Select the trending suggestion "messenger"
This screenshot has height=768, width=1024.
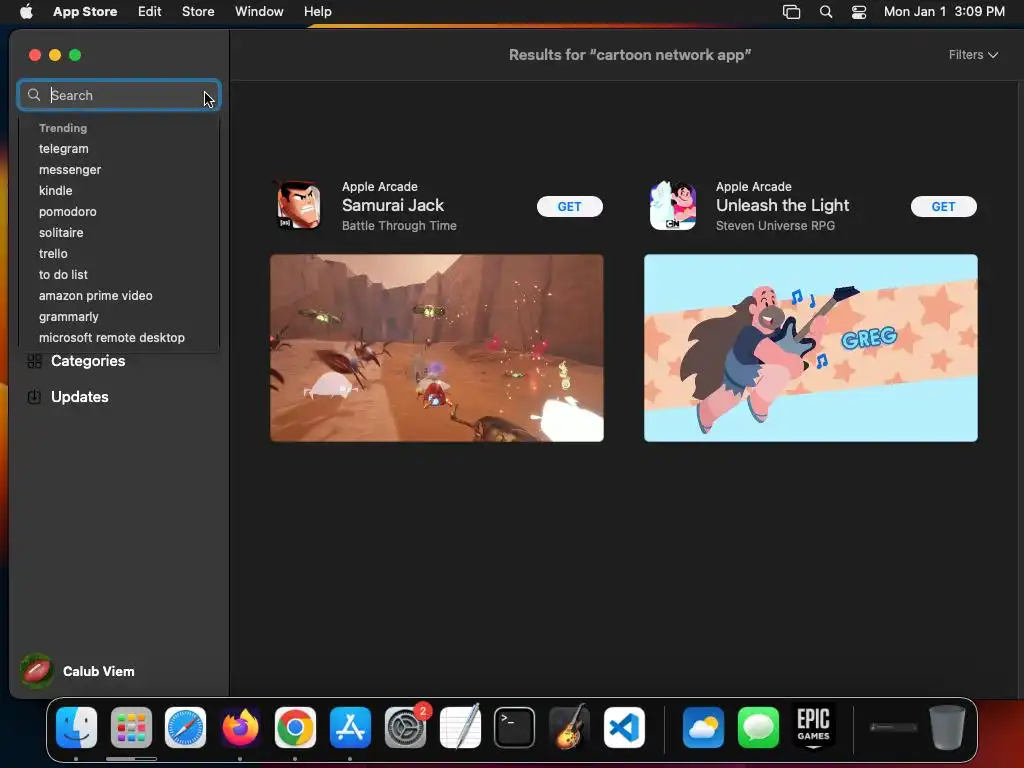70,170
